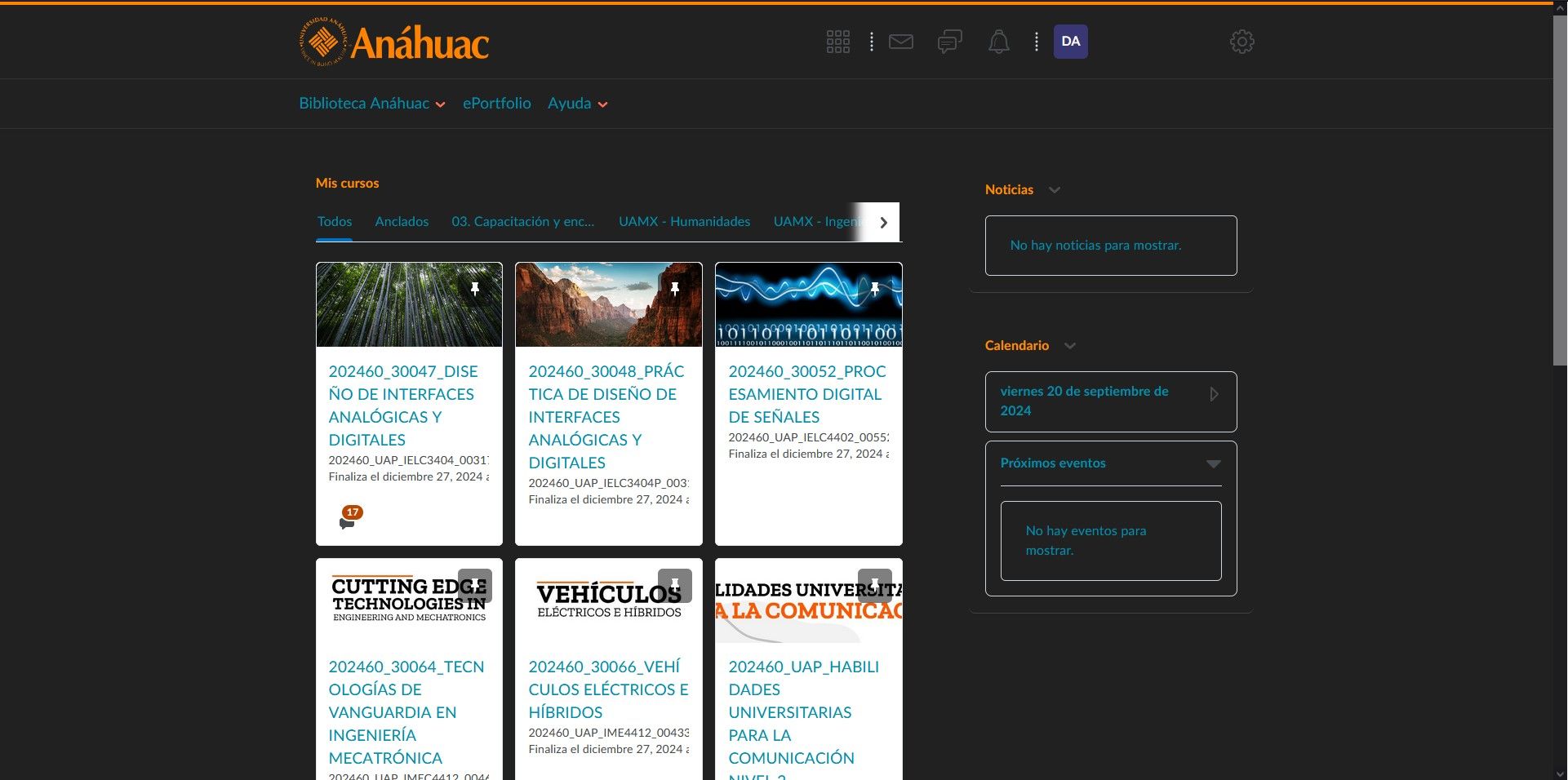Open the subscription alerts chat icon

pyautogui.click(x=950, y=42)
